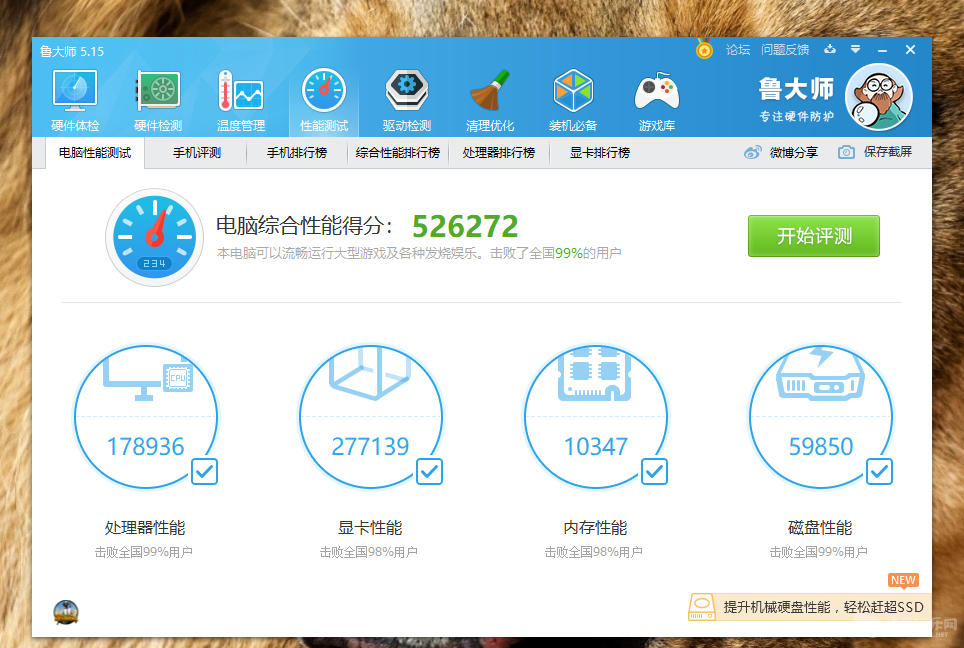This screenshot has height=648, width=964.
Task: Open the 论坛 forum link
Action: pos(738,50)
